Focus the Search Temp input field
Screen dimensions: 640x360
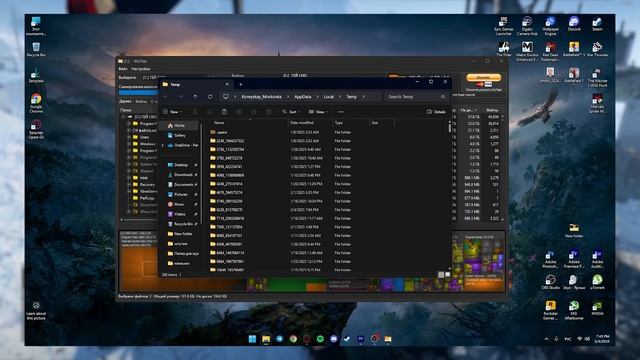(416, 97)
